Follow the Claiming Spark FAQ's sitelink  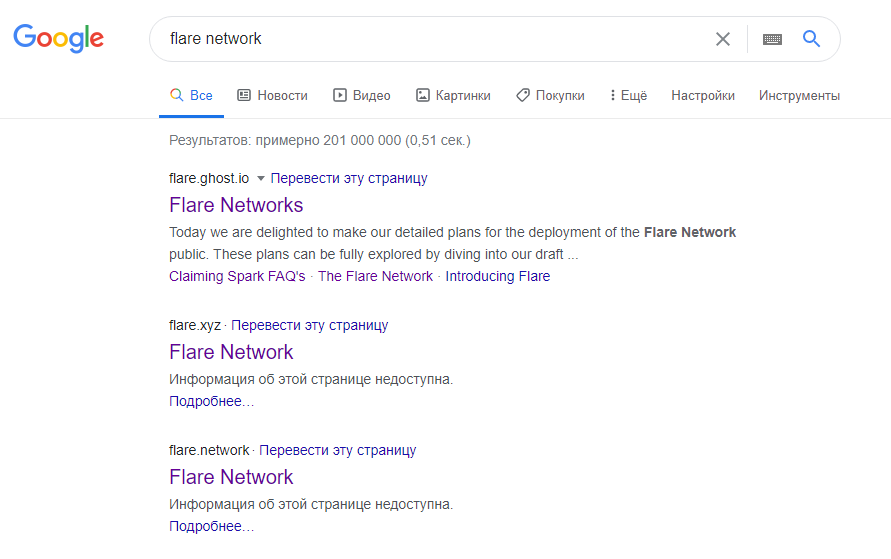[237, 276]
